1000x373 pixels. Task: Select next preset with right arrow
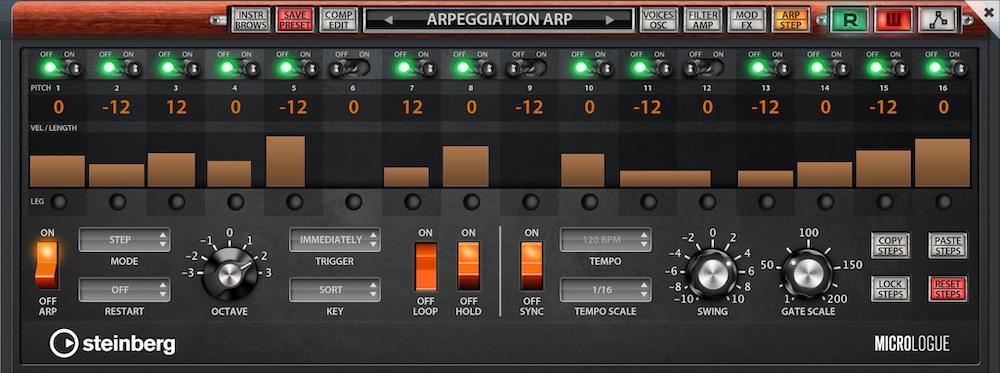point(610,20)
